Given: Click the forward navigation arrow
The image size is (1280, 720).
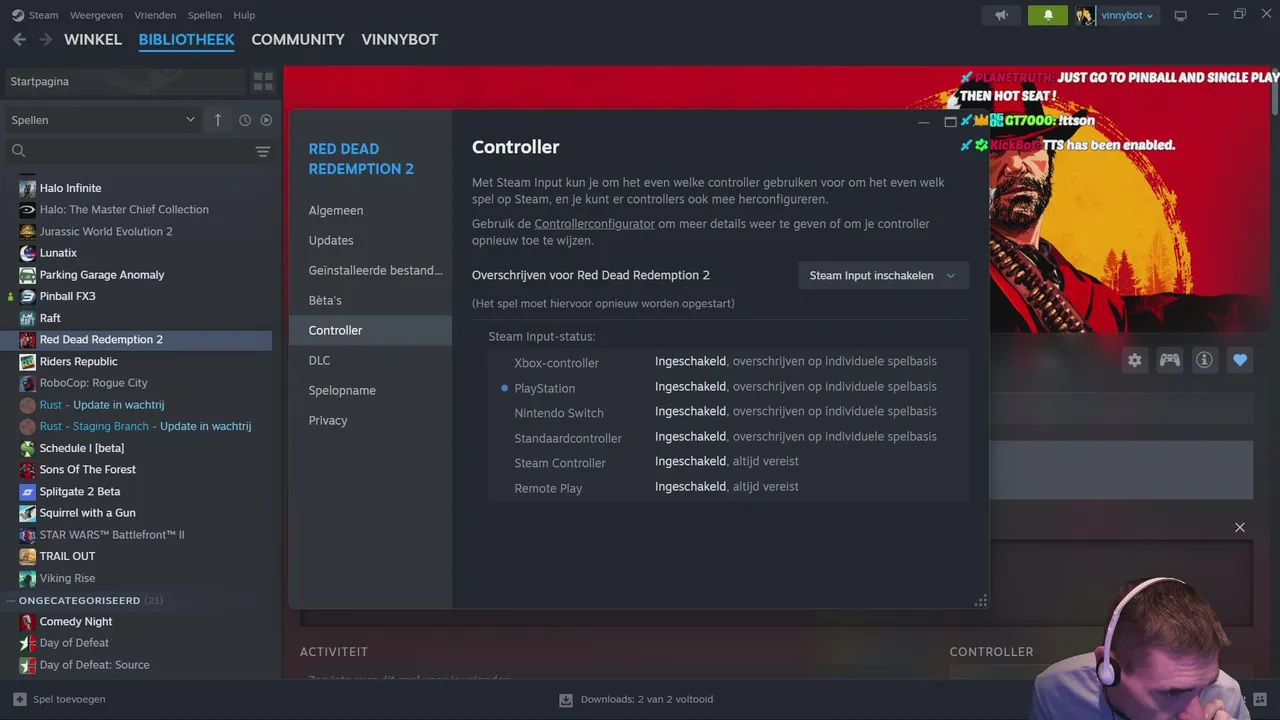Looking at the screenshot, I should (45, 40).
